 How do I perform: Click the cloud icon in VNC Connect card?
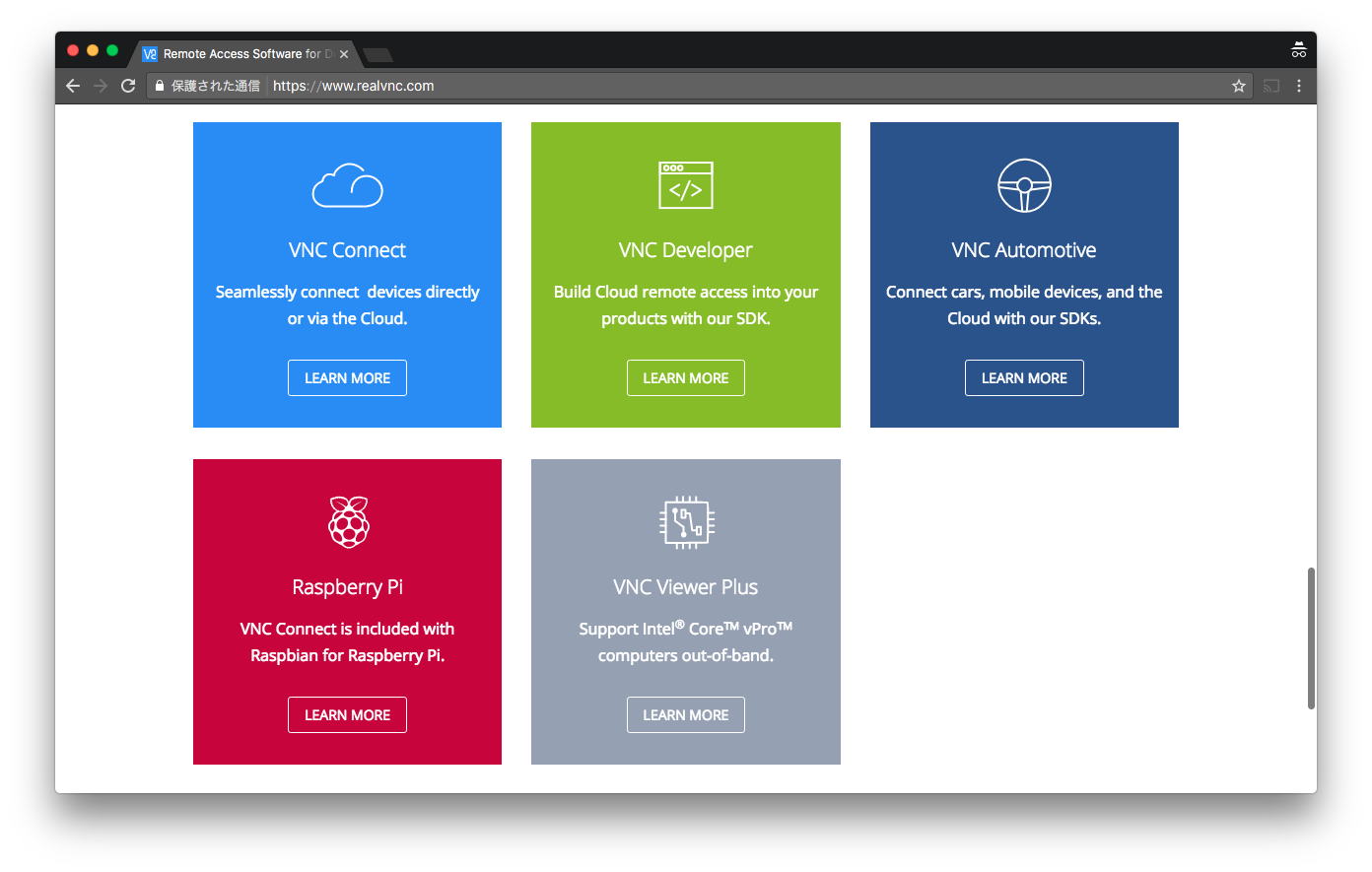[347, 186]
